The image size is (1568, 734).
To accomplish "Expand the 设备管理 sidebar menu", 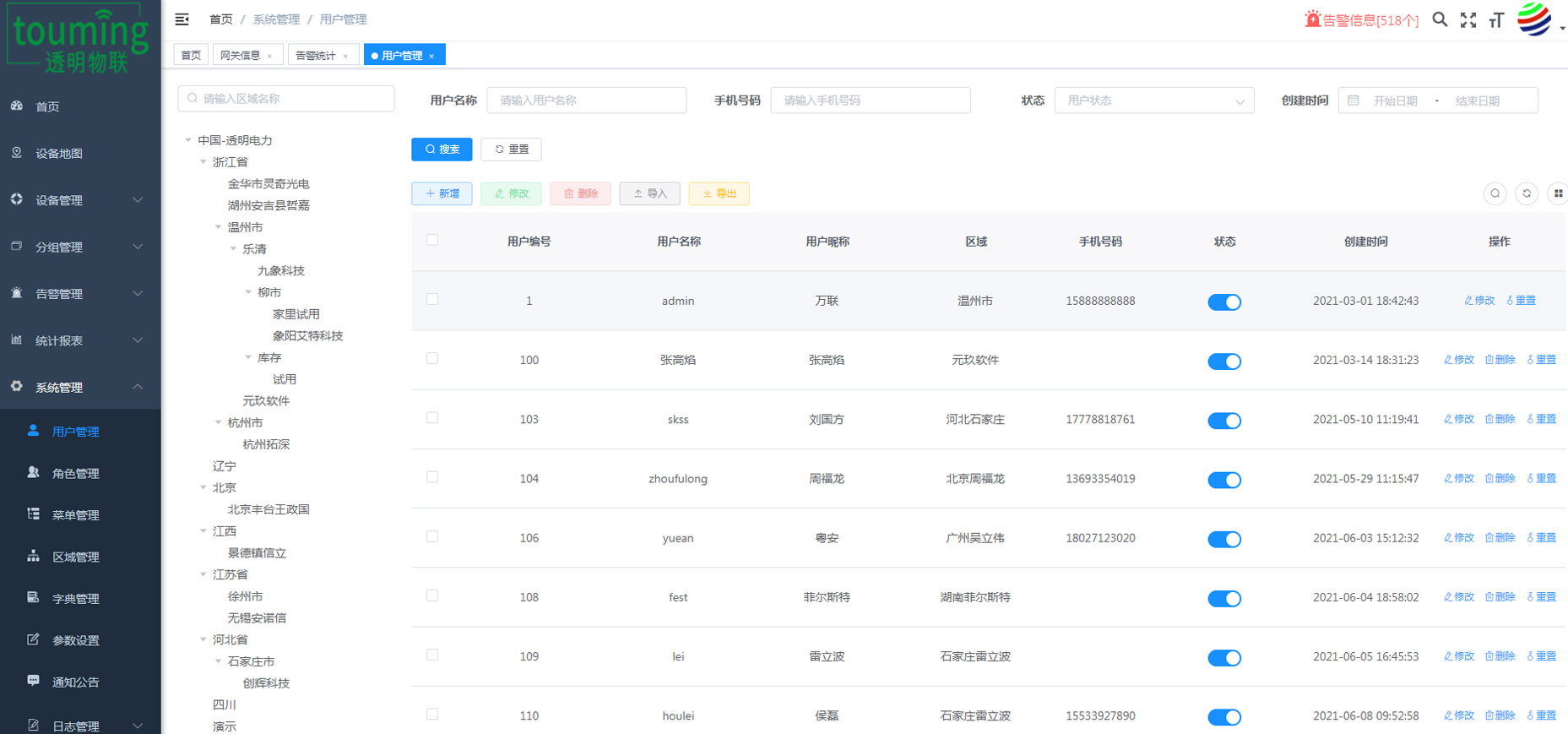I will (x=80, y=200).
